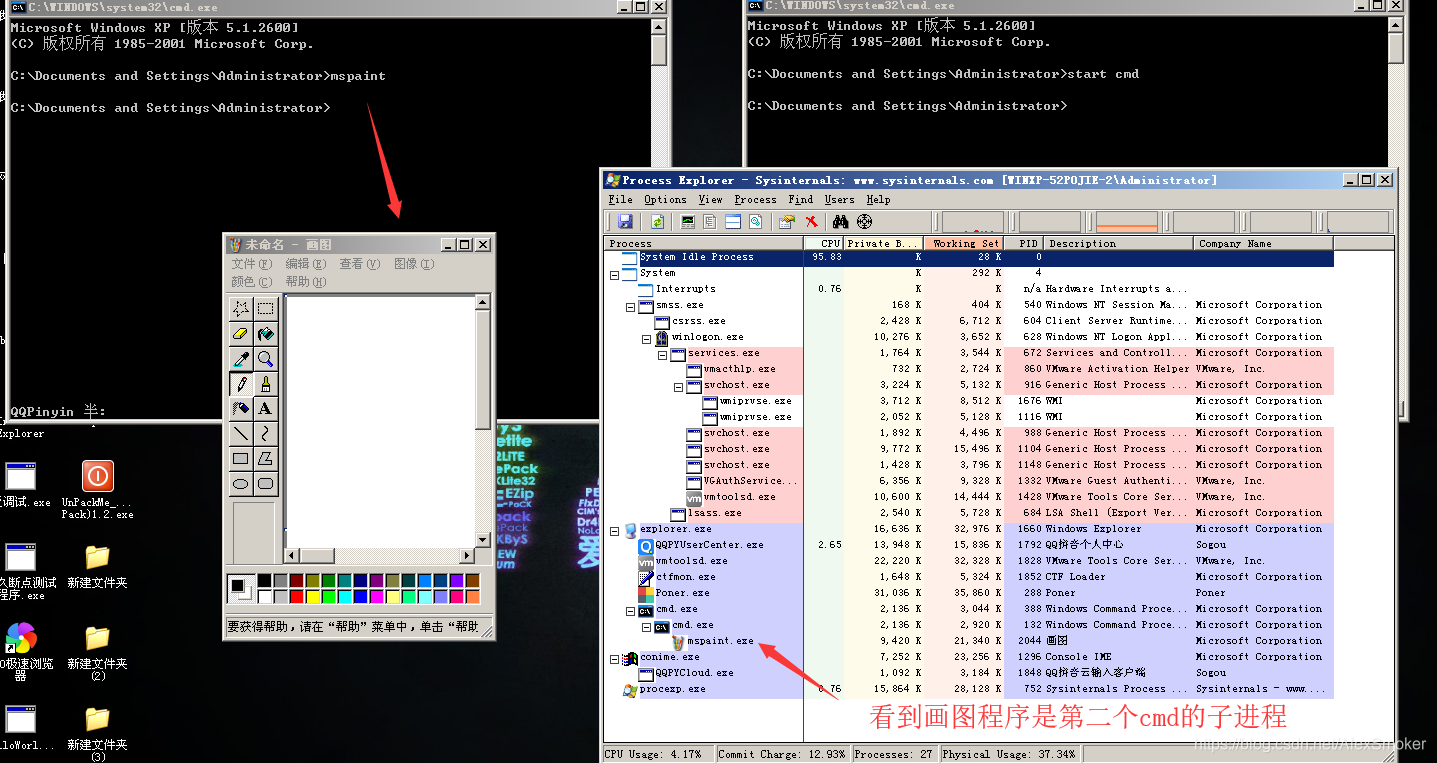This screenshot has width=1437, height=763.
Task: Click Paint's horizontal scrollbar right arrow
Action: point(467,555)
